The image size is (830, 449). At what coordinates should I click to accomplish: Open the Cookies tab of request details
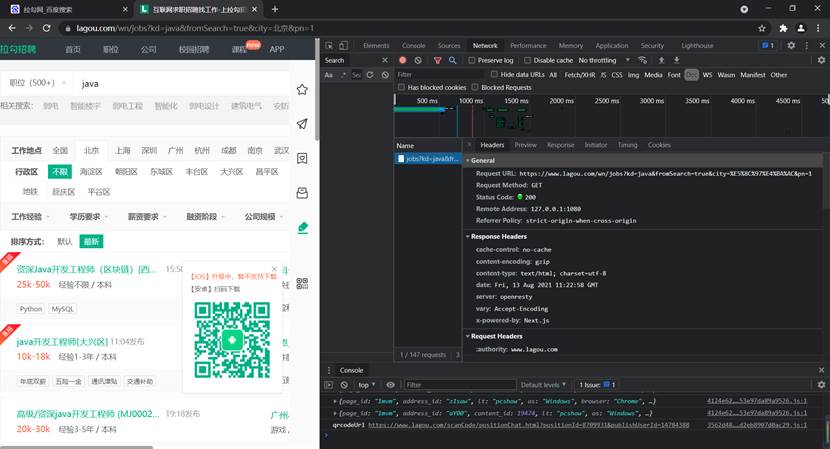click(x=659, y=145)
